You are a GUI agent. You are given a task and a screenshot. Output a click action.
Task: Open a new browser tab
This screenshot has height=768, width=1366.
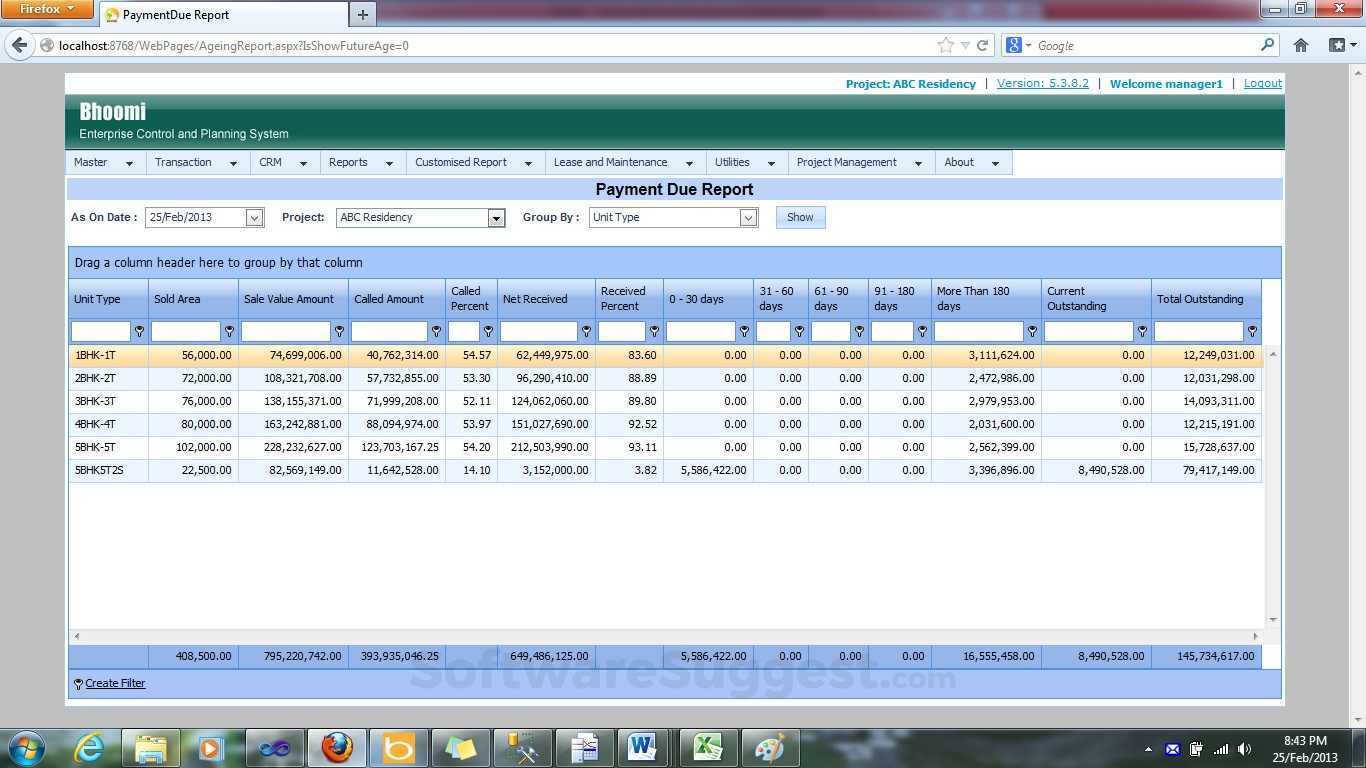click(x=362, y=14)
